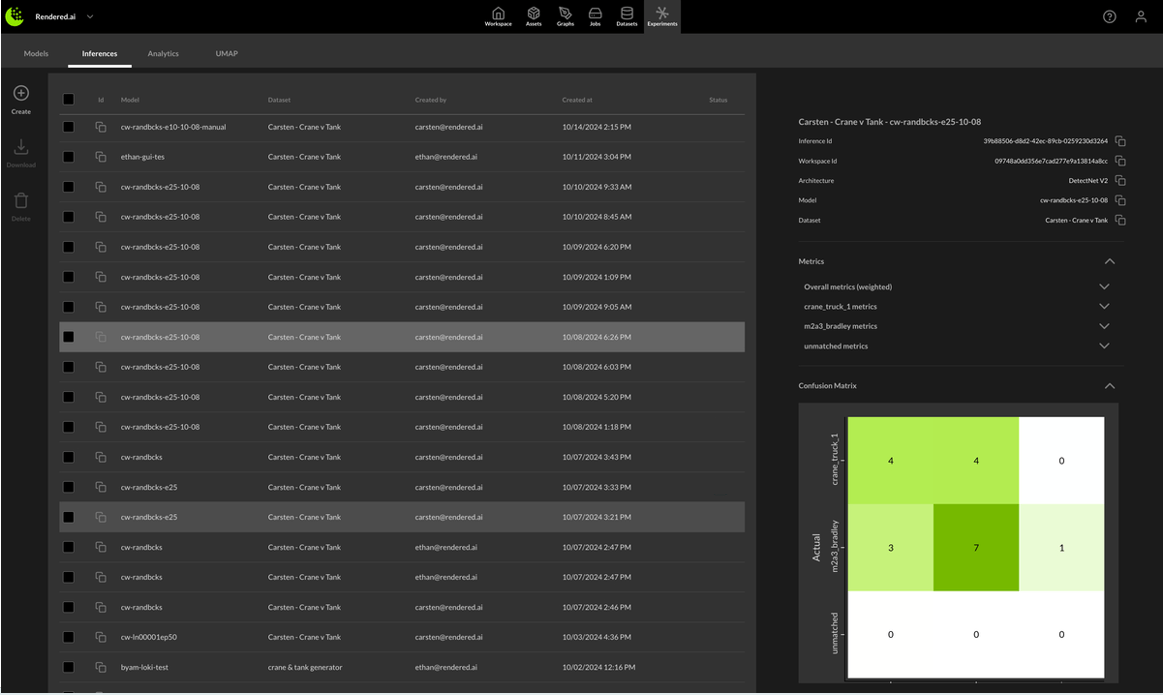
Task: Open the Help question mark icon
Action: click(1109, 16)
